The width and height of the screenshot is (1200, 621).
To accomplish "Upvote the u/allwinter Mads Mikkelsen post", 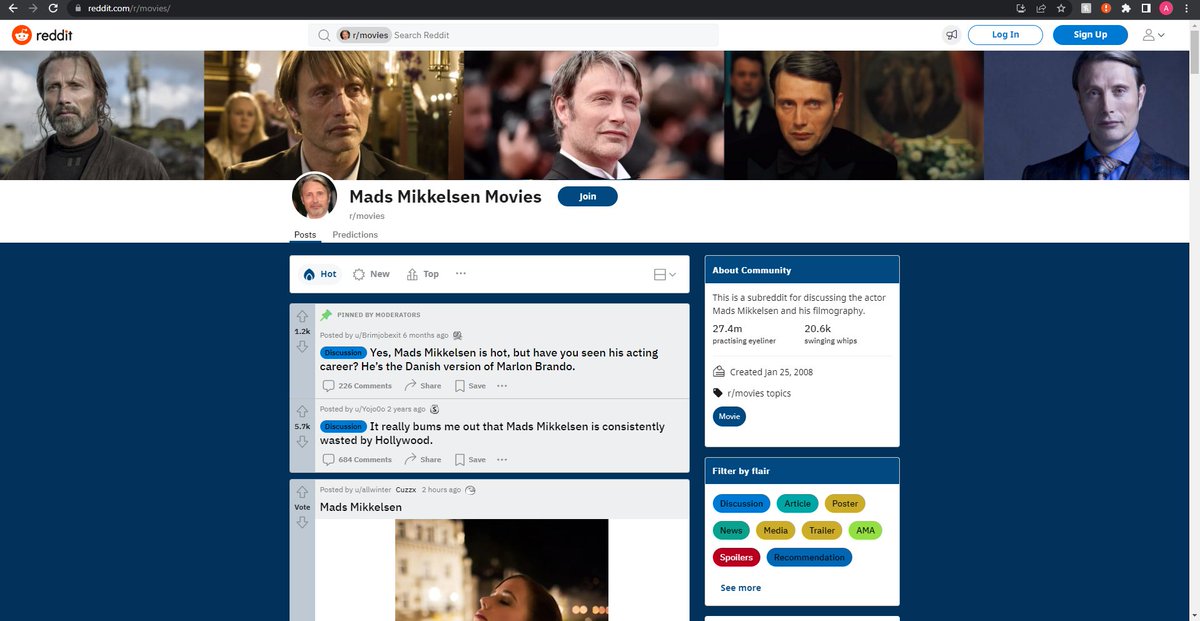I will [302, 493].
